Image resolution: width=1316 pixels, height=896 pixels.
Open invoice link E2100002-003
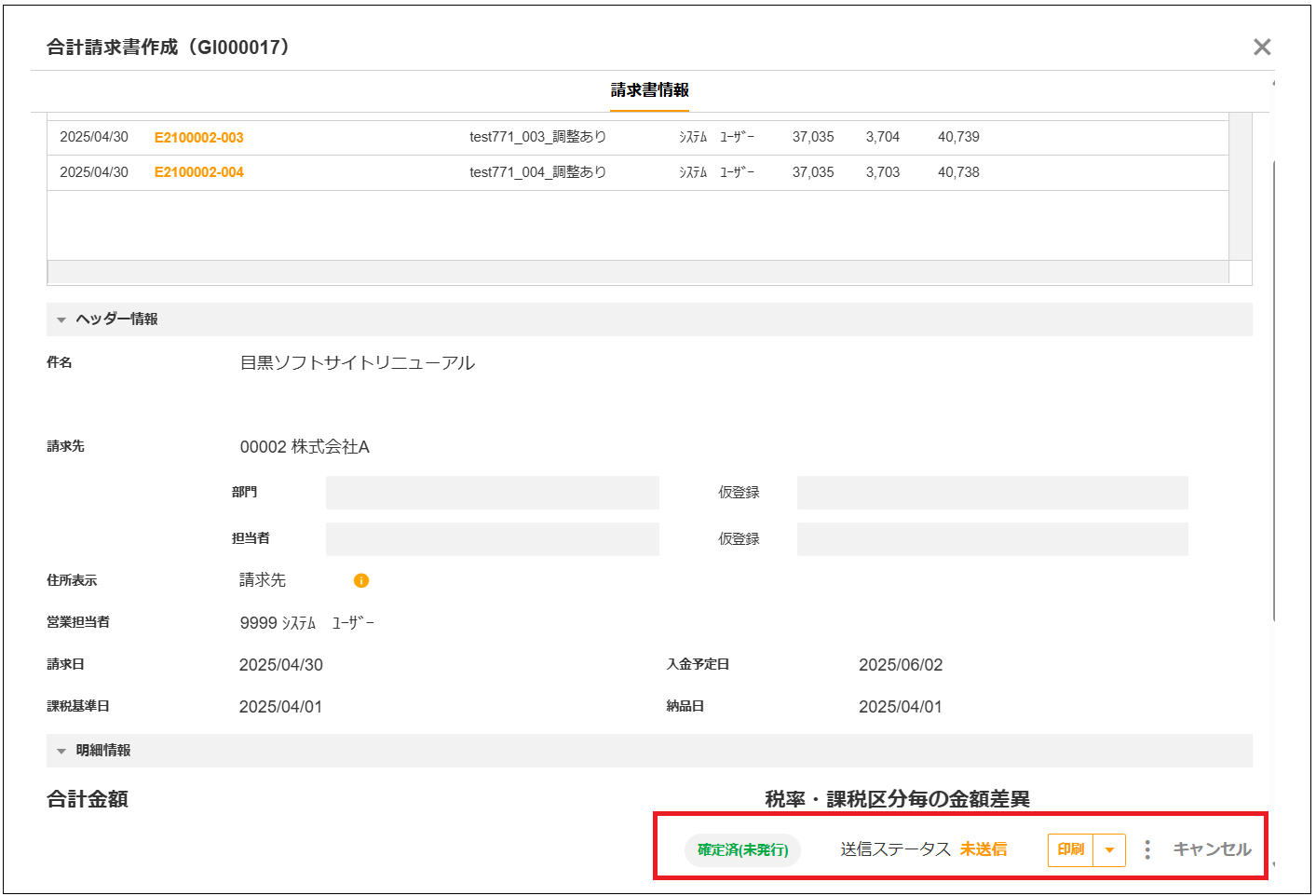click(x=199, y=138)
